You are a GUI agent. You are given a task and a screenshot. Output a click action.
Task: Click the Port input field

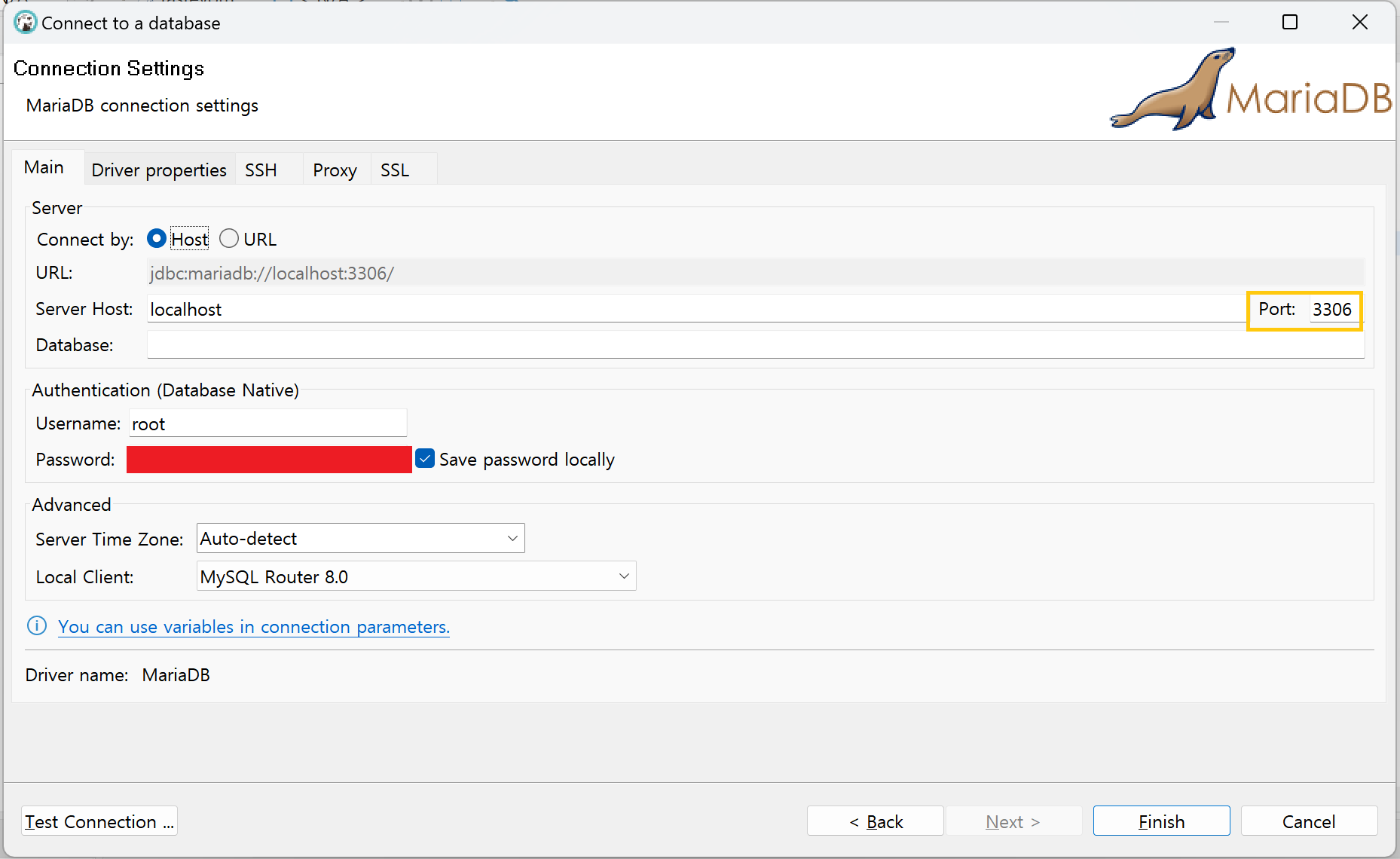coord(1334,309)
